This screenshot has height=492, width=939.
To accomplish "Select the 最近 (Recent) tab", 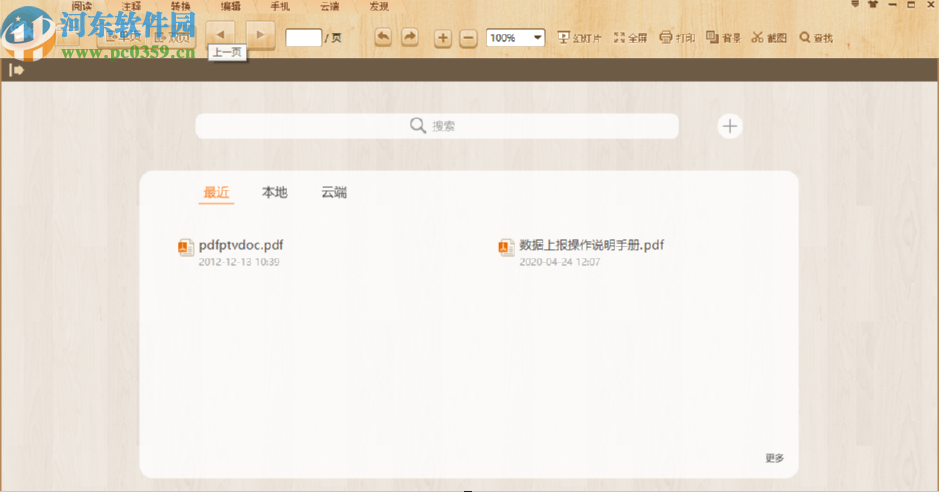I will point(216,192).
